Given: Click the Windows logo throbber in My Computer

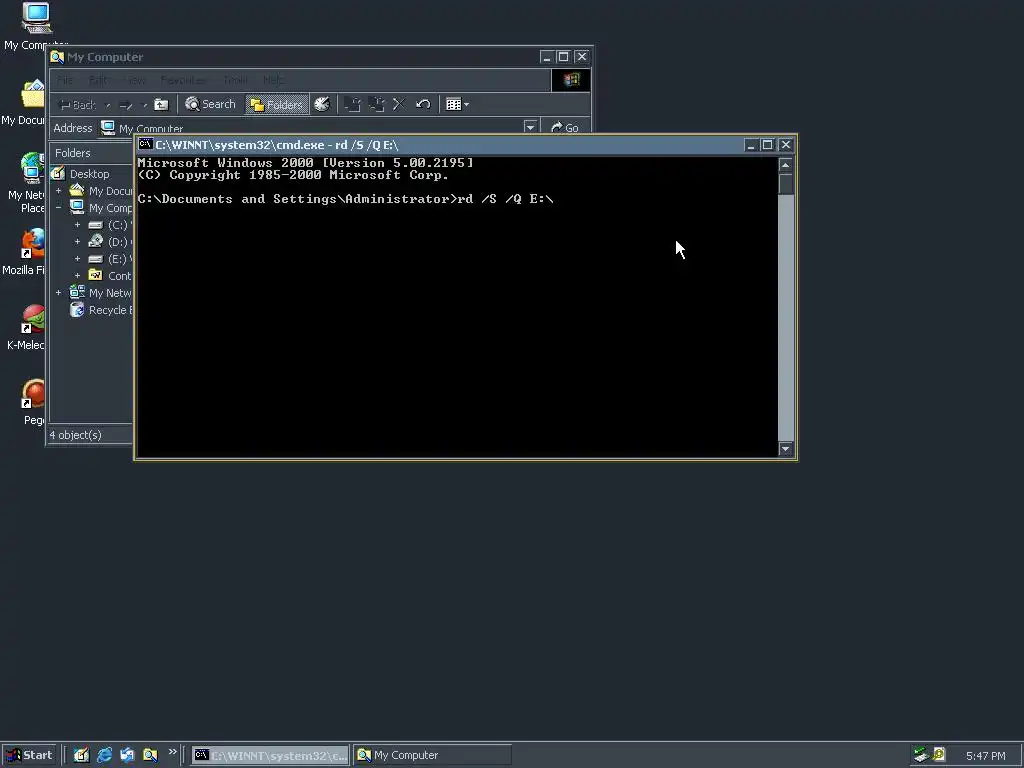Looking at the screenshot, I should click(571, 80).
